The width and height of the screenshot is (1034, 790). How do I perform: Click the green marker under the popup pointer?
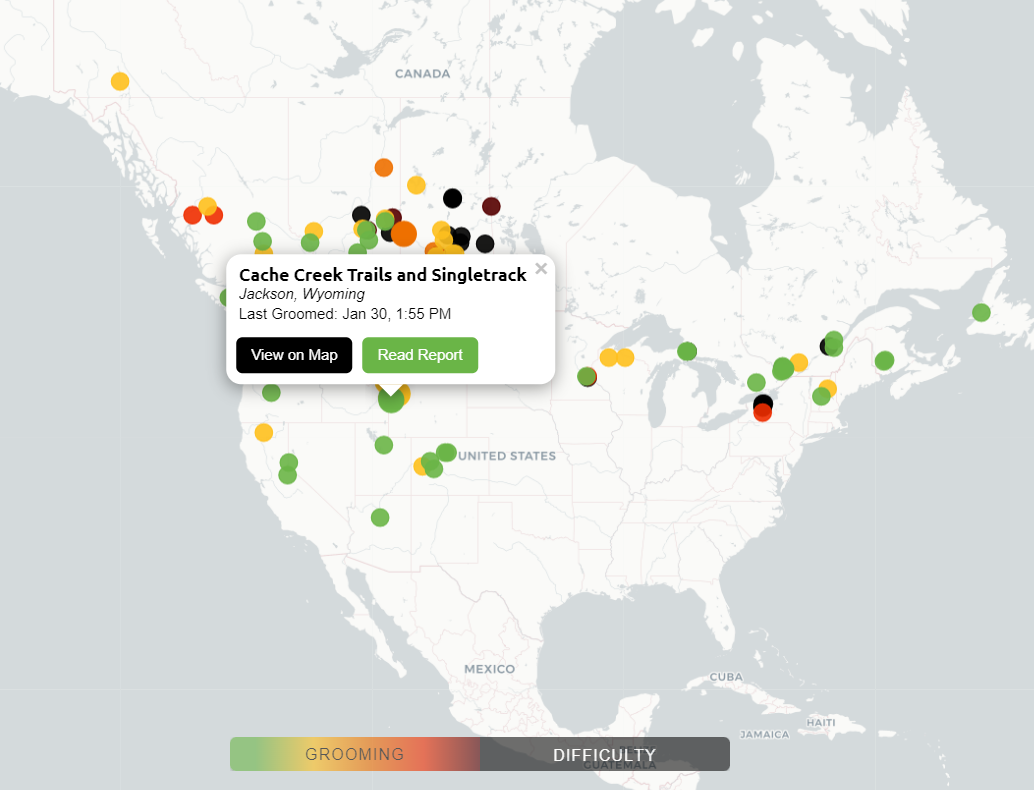(391, 400)
